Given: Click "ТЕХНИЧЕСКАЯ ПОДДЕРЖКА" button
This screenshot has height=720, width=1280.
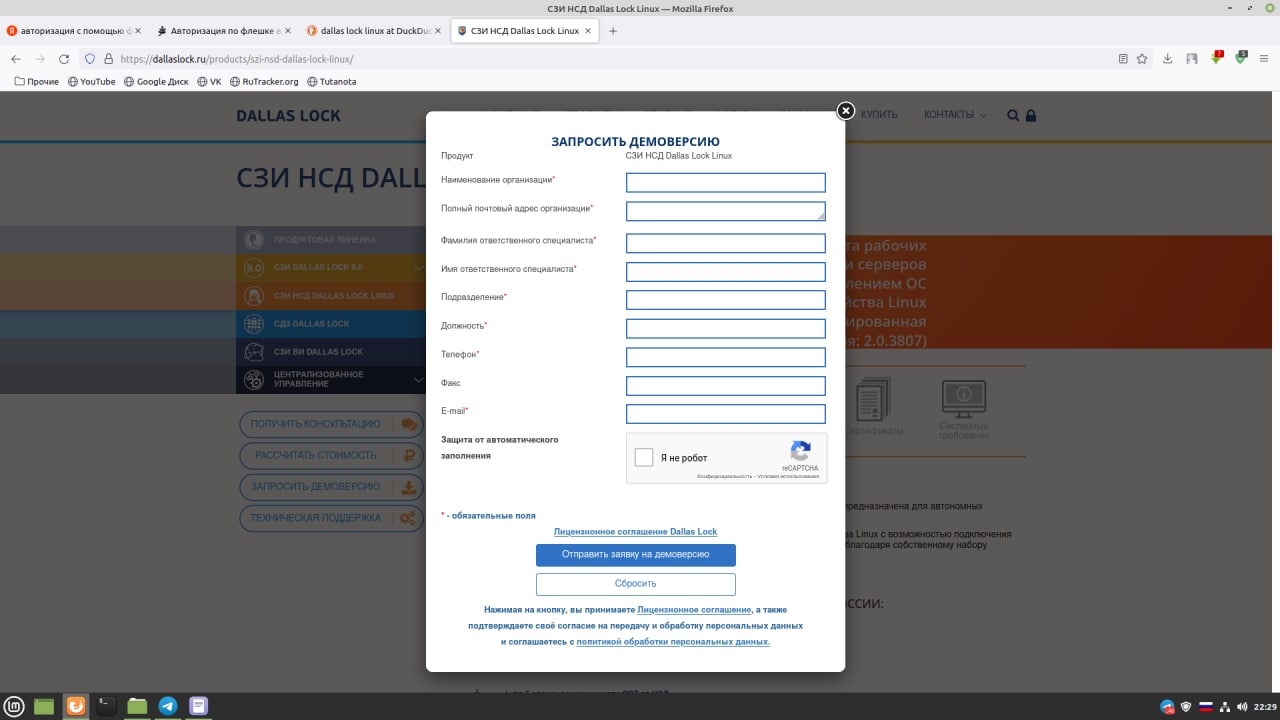Looking at the screenshot, I should [x=331, y=518].
